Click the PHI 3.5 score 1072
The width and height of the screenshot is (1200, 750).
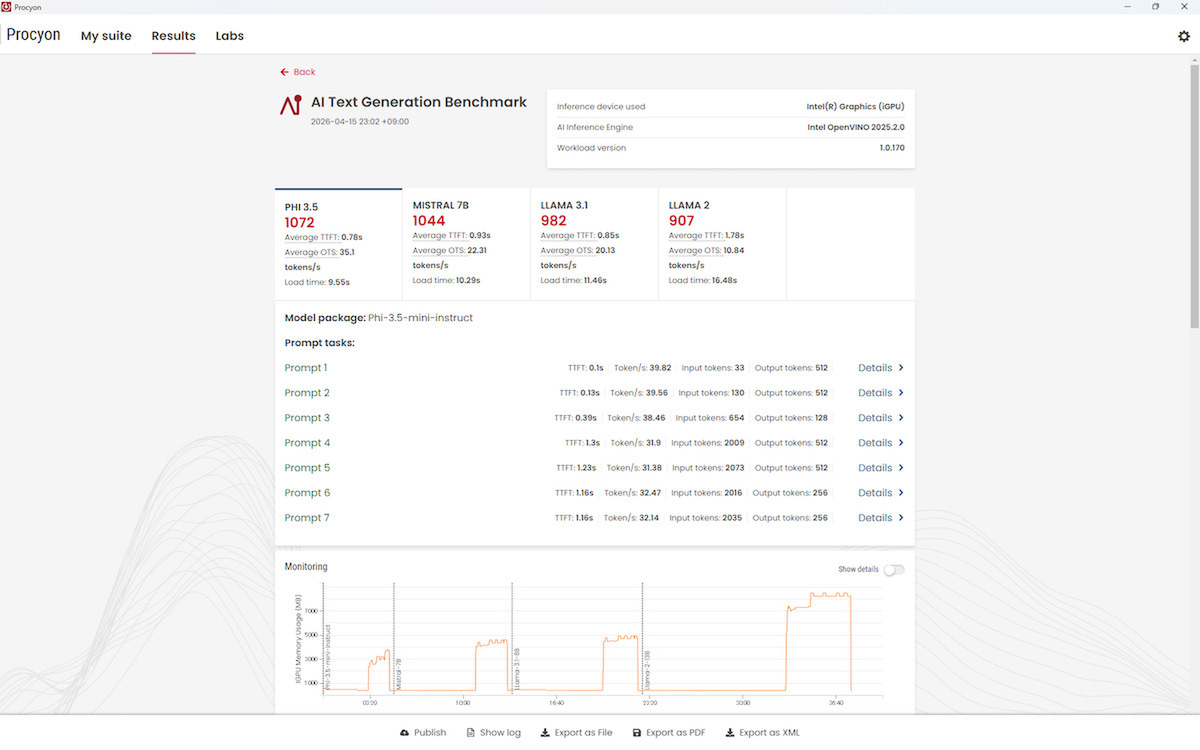[299, 222]
